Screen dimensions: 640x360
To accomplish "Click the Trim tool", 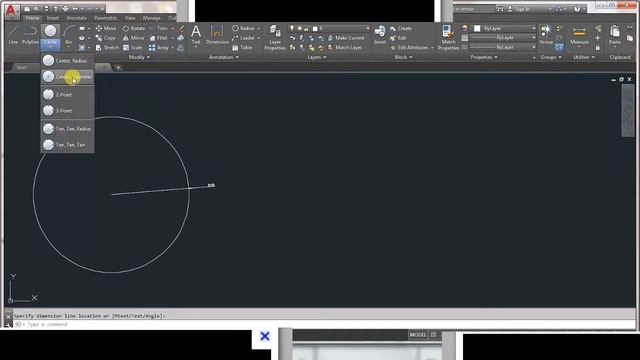I will [159, 28].
